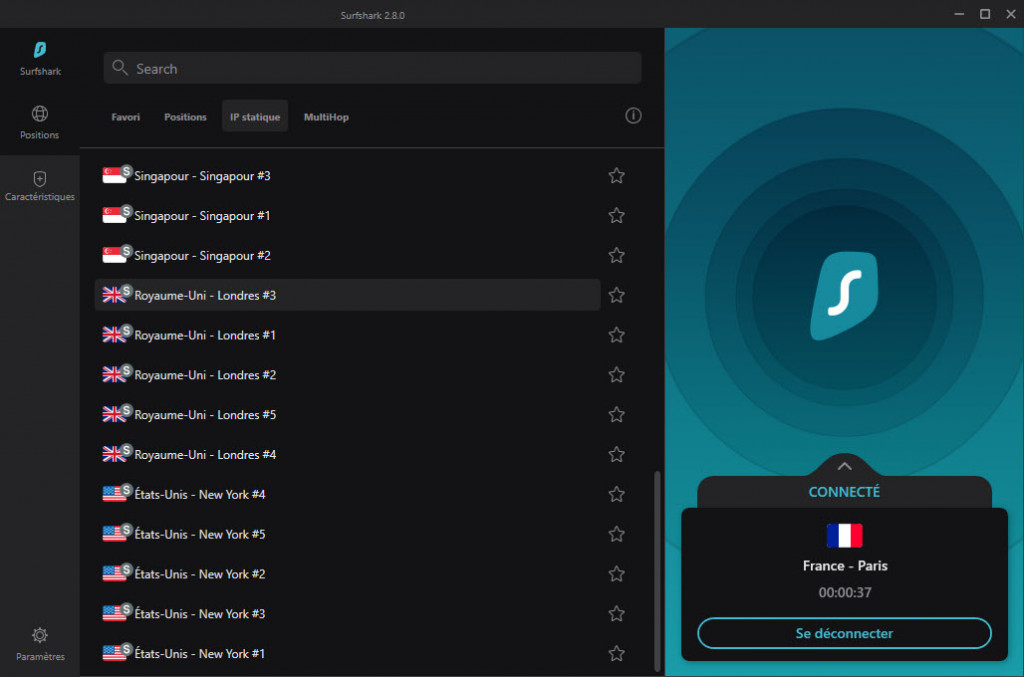Mark États-Unis - New York #1 favorite star

[616, 653]
